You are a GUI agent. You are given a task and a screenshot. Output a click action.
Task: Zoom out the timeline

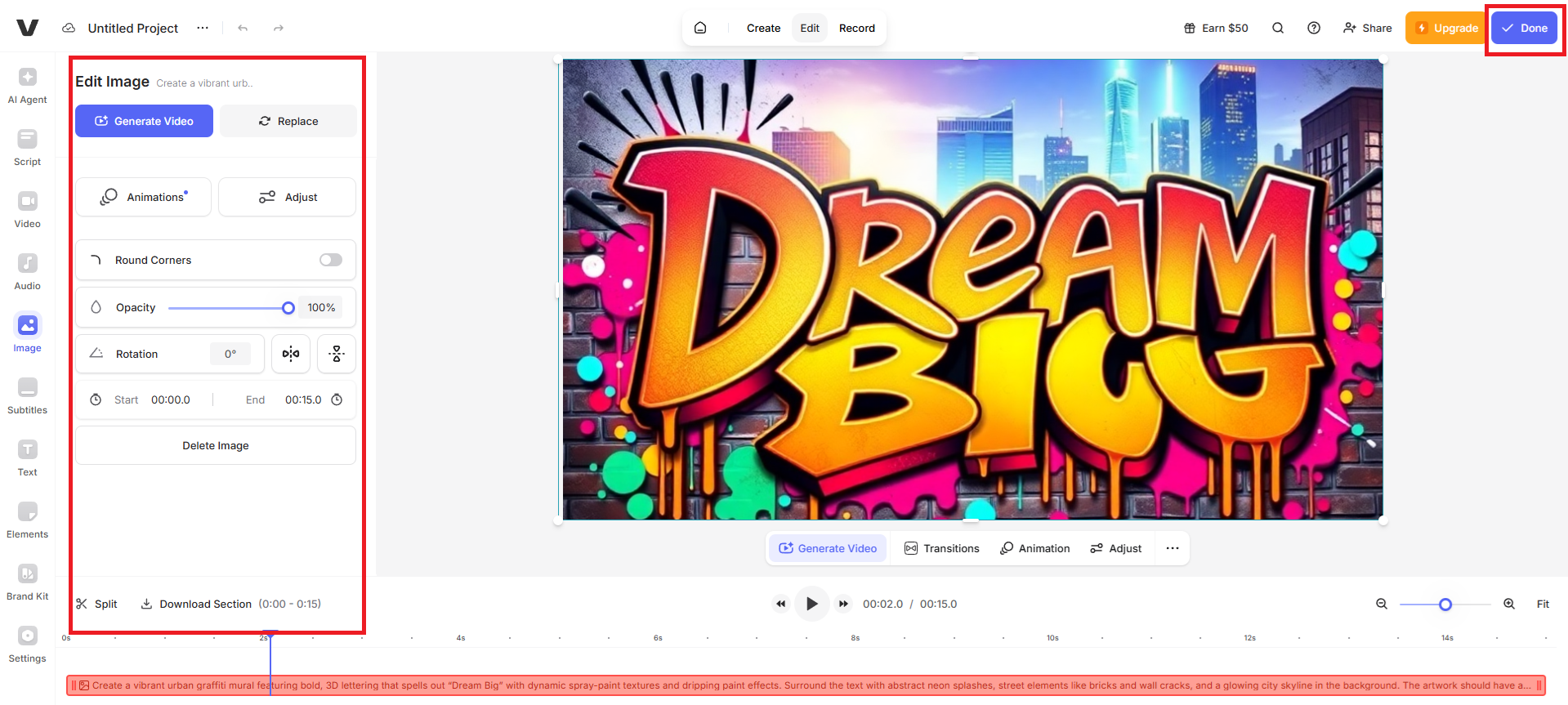tap(1382, 604)
